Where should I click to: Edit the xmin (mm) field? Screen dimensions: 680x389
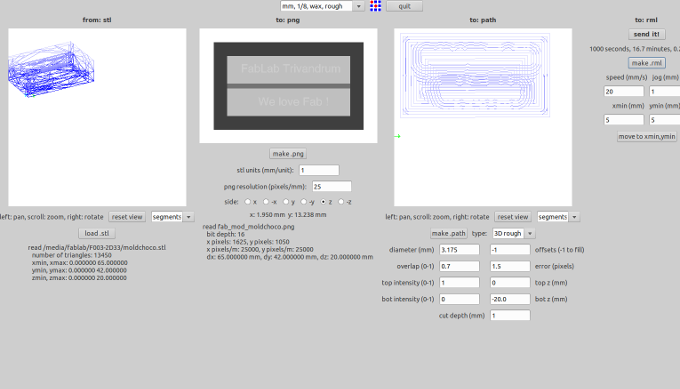(624, 120)
